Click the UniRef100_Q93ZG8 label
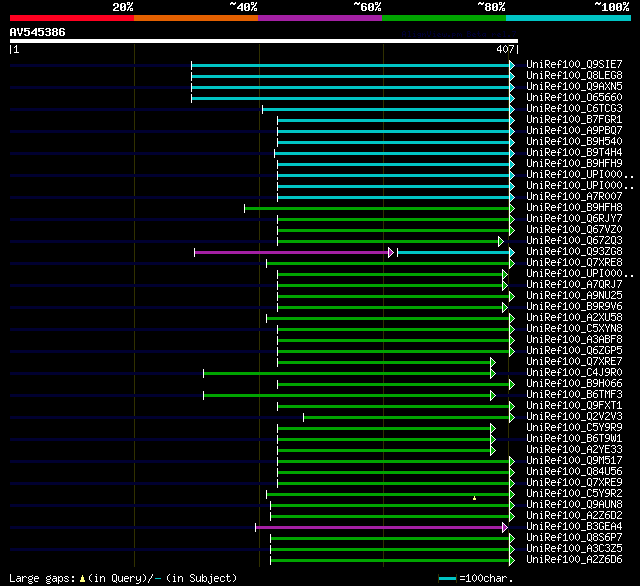640x586 pixels. [x=574, y=252]
